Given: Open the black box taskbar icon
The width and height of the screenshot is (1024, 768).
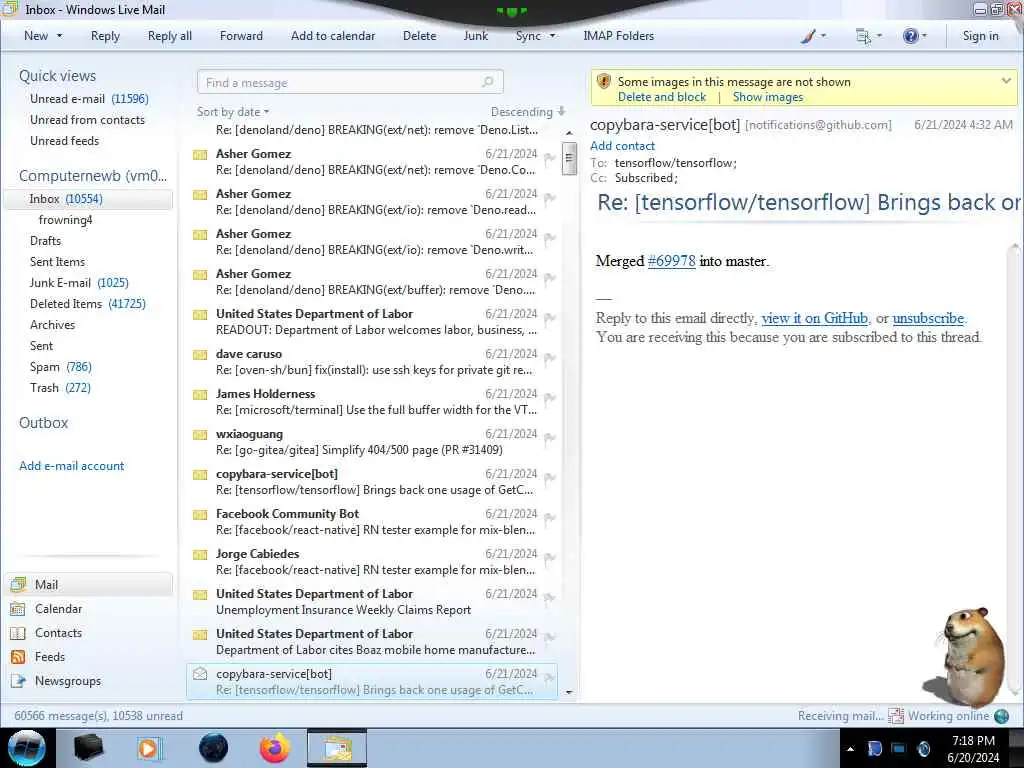Looking at the screenshot, I should point(88,748).
